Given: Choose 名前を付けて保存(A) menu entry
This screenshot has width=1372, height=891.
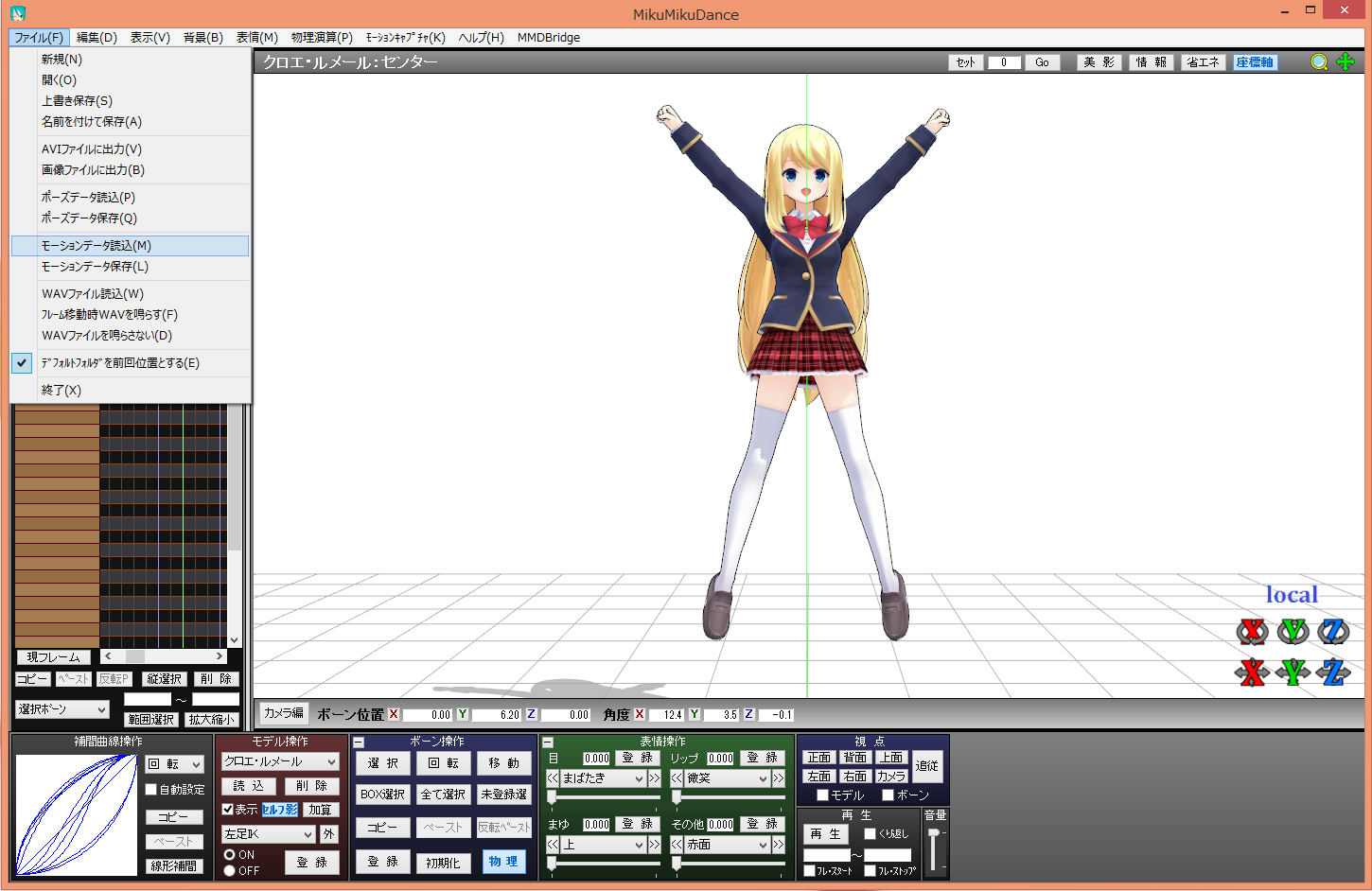Looking at the screenshot, I should (131, 122).
